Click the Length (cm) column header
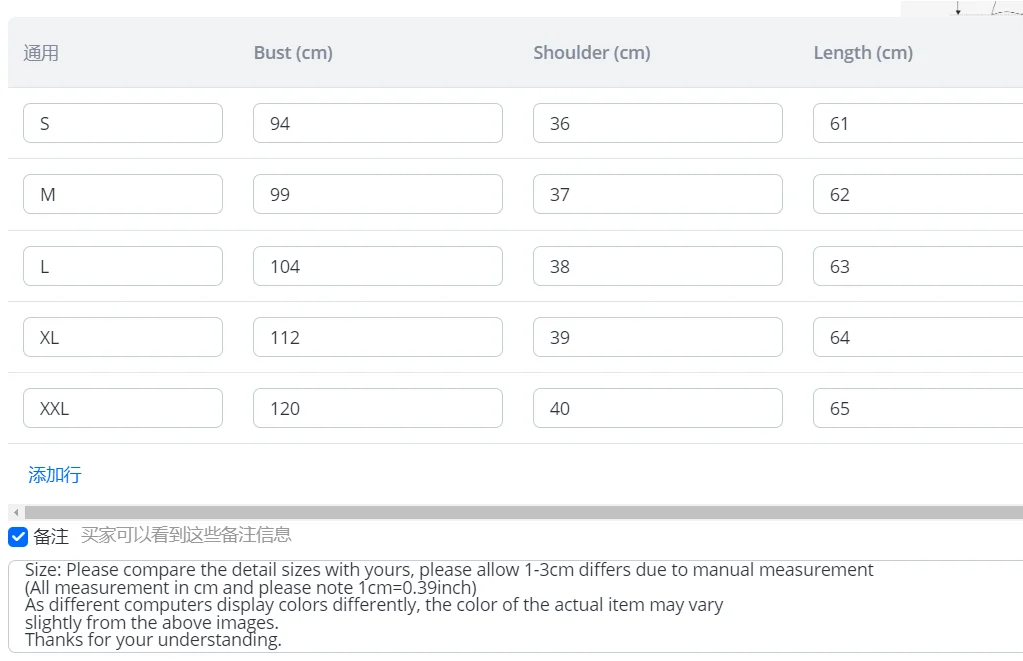This screenshot has width=1023, height=661. pyautogui.click(x=863, y=53)
